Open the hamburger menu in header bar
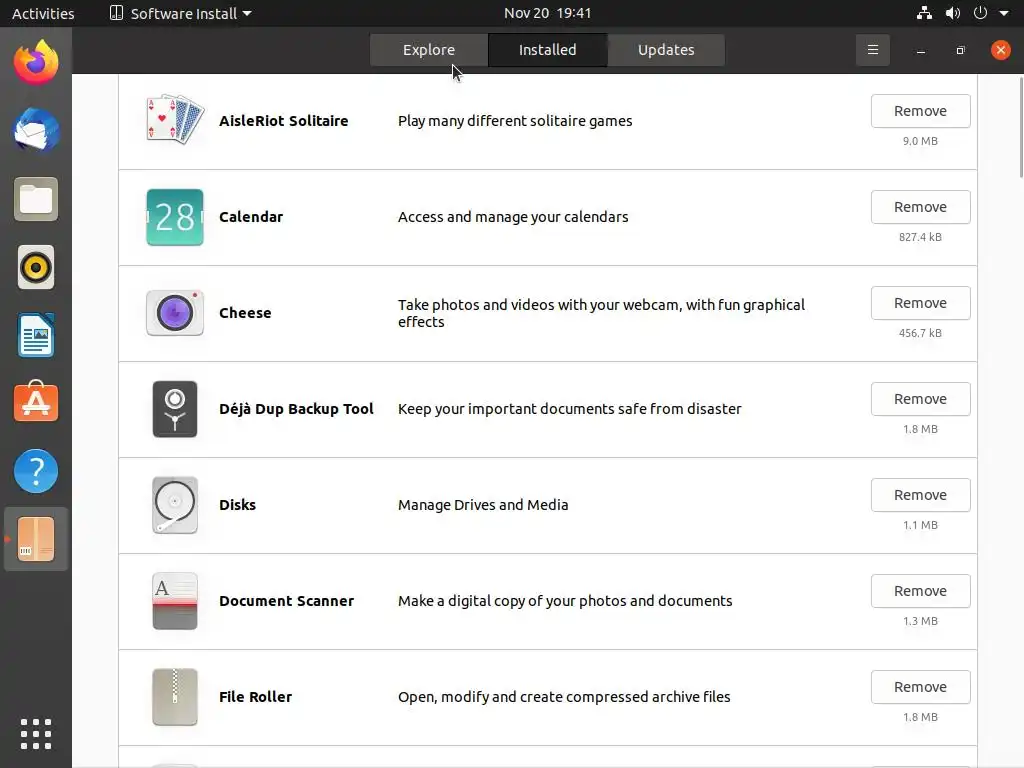1024x768 pixels. 872,50
